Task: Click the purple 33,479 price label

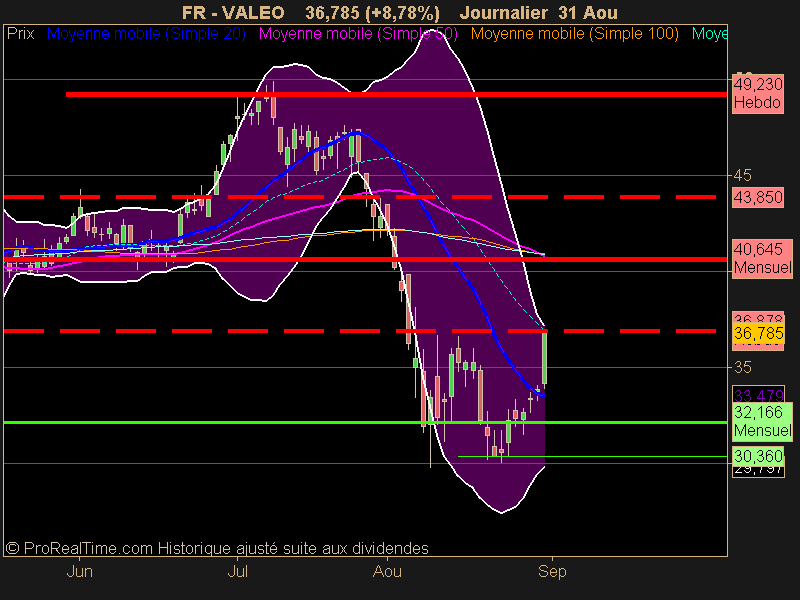Action: point(758,395)
